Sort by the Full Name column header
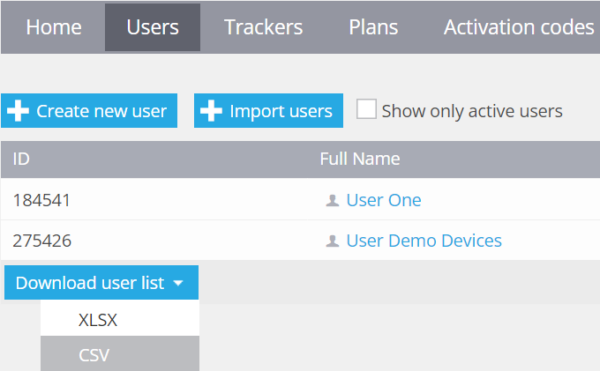Viewport: 600px width, 371px height. coord(360,159)
